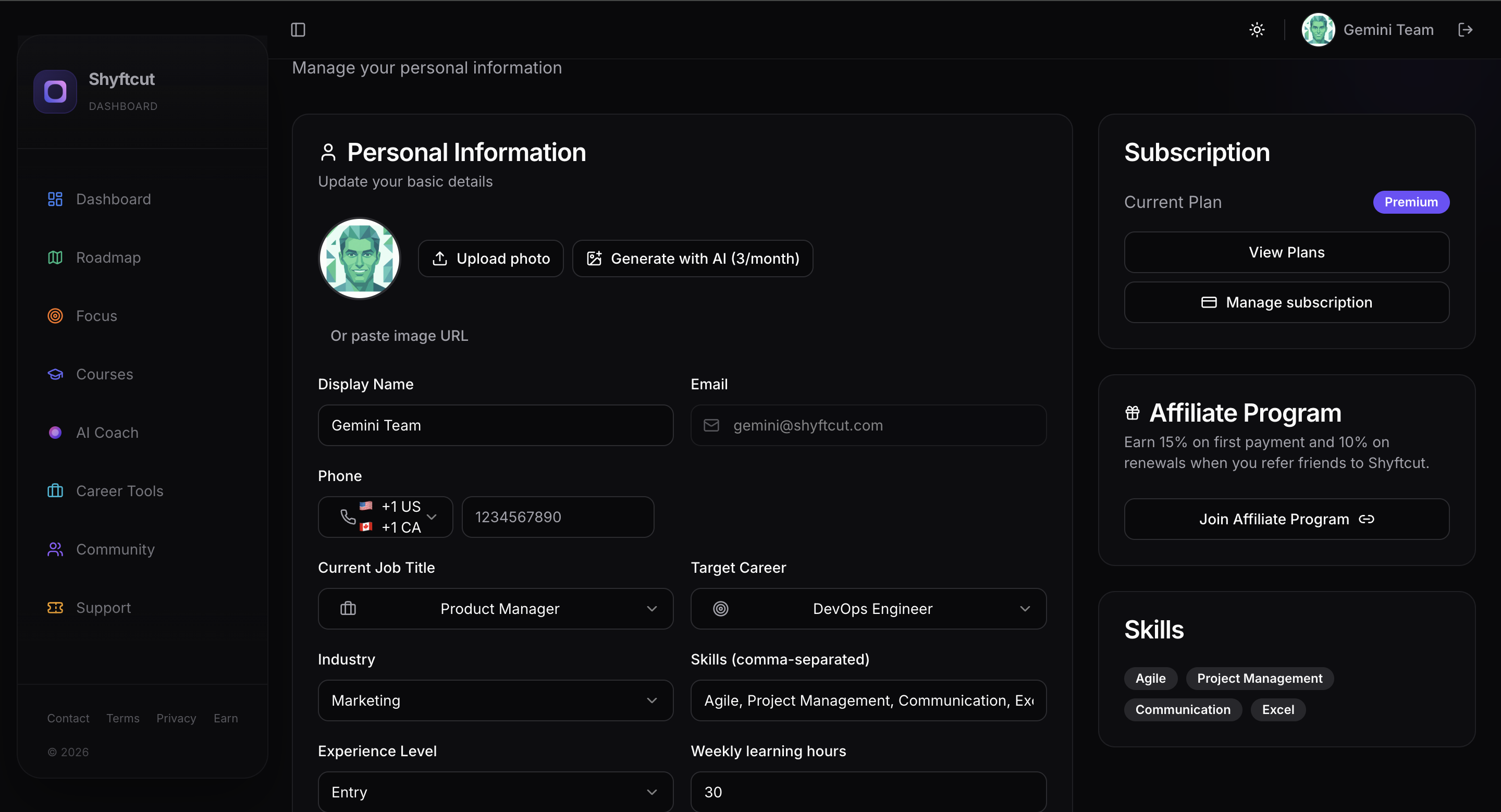1501x812 pixels.
Task: Go to the Courses page
Action: pyautogui.click(x=104, y=374)
